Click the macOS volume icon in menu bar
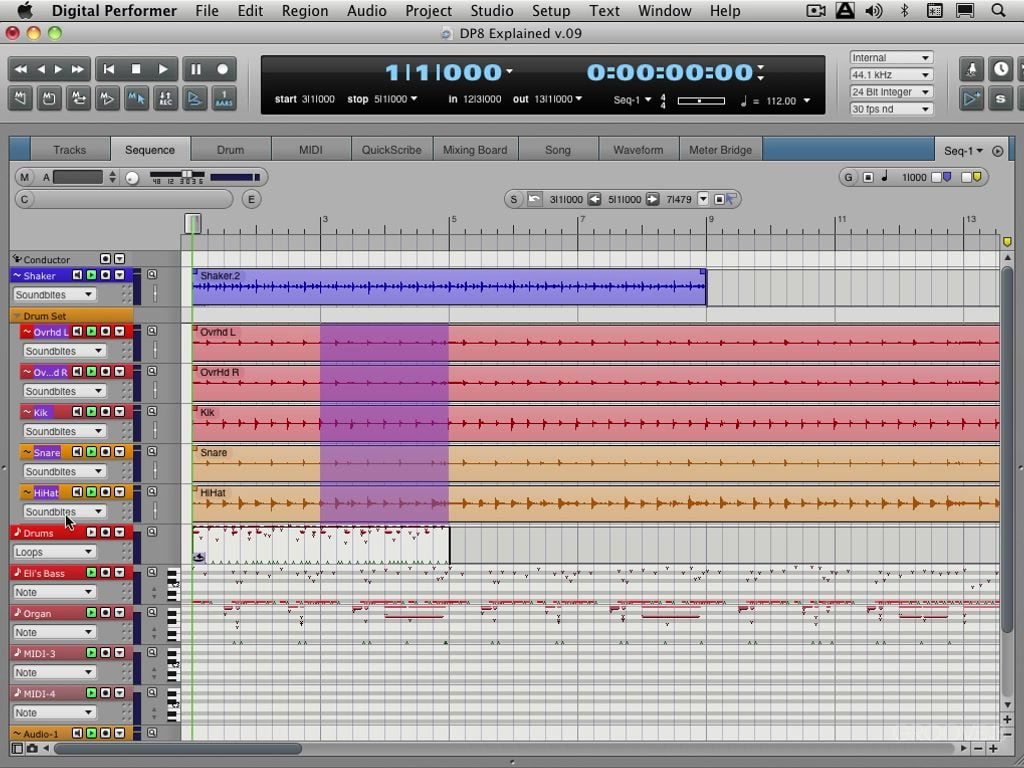The image size is (1024, 768). tap(873, 10)
